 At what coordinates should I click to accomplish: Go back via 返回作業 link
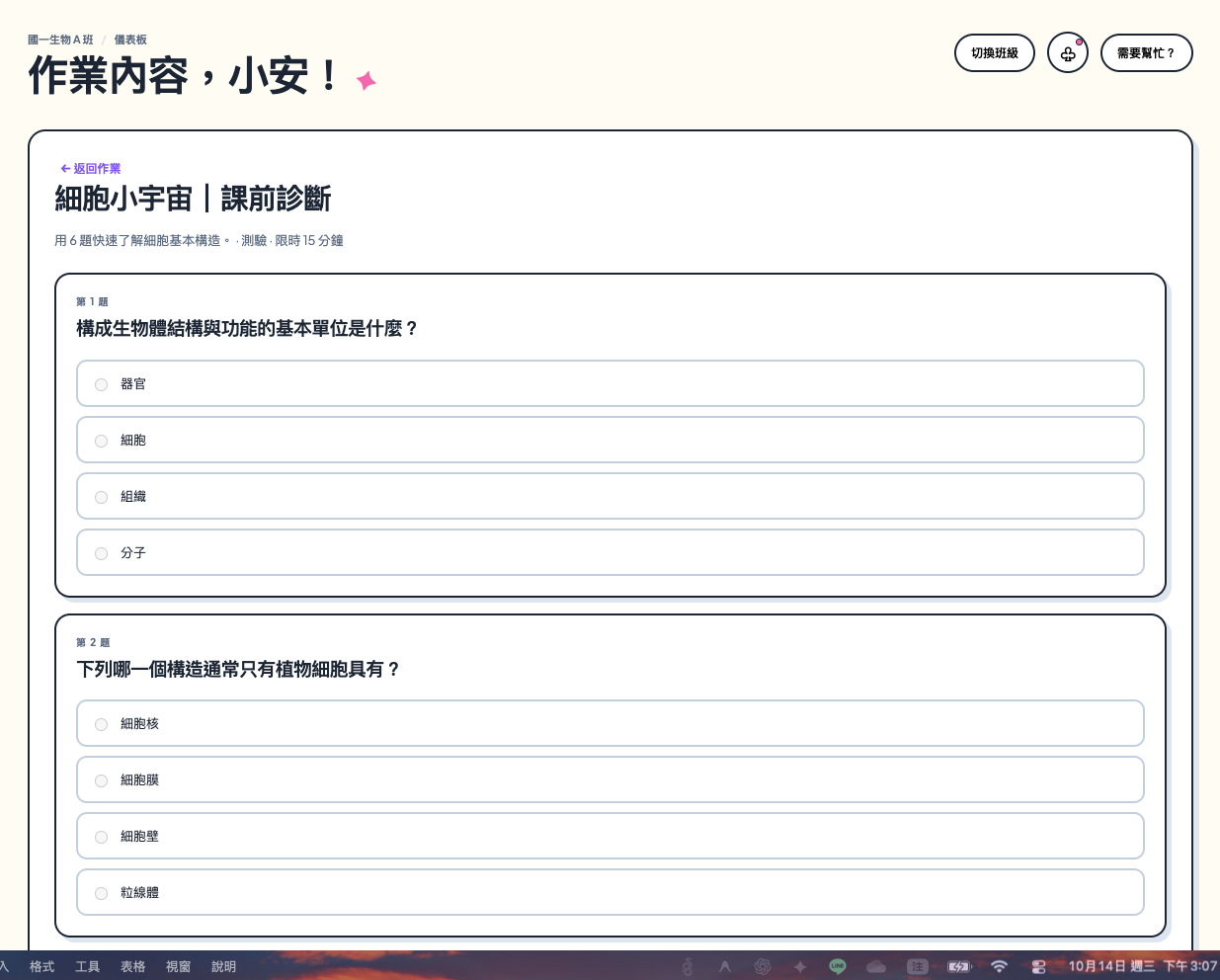tap(90, 169)
